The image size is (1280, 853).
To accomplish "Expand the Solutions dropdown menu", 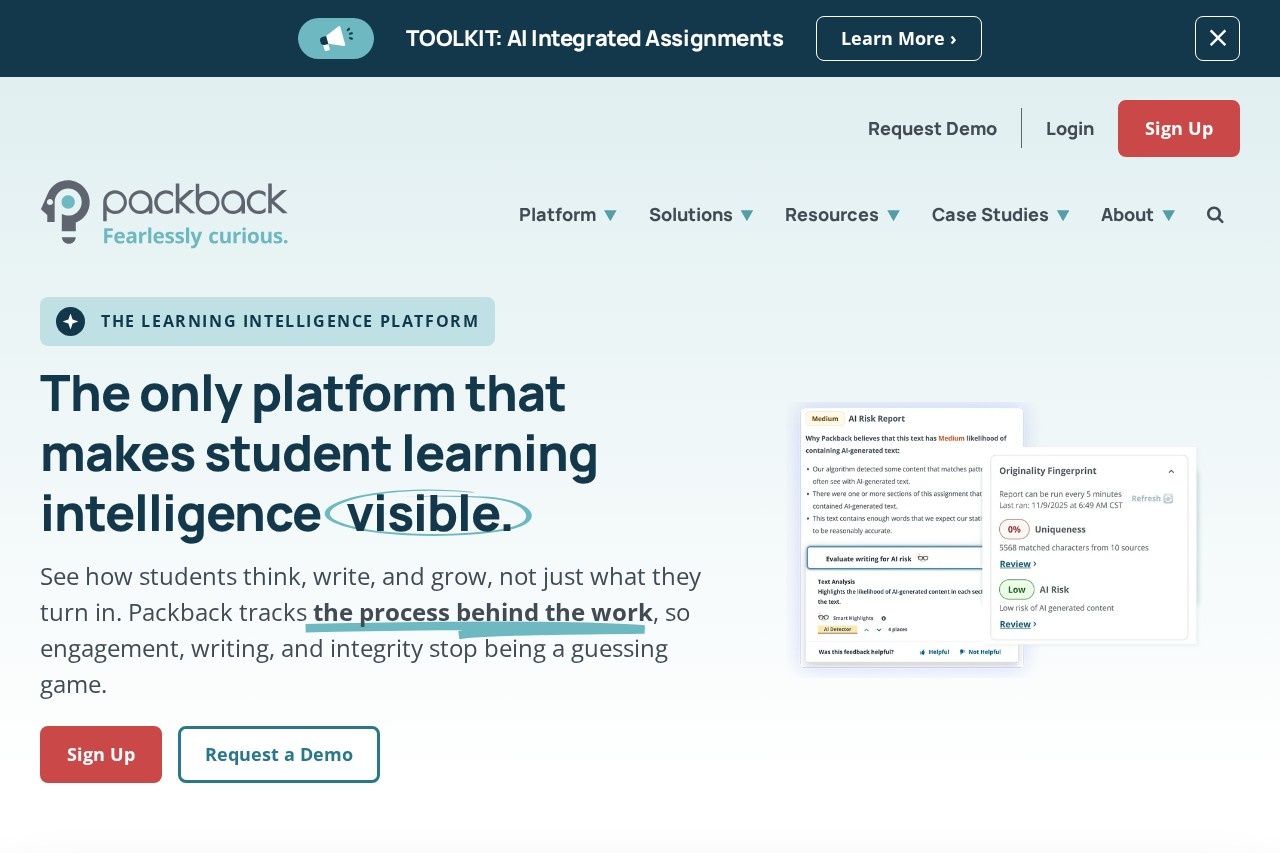I will click(701, 215).
